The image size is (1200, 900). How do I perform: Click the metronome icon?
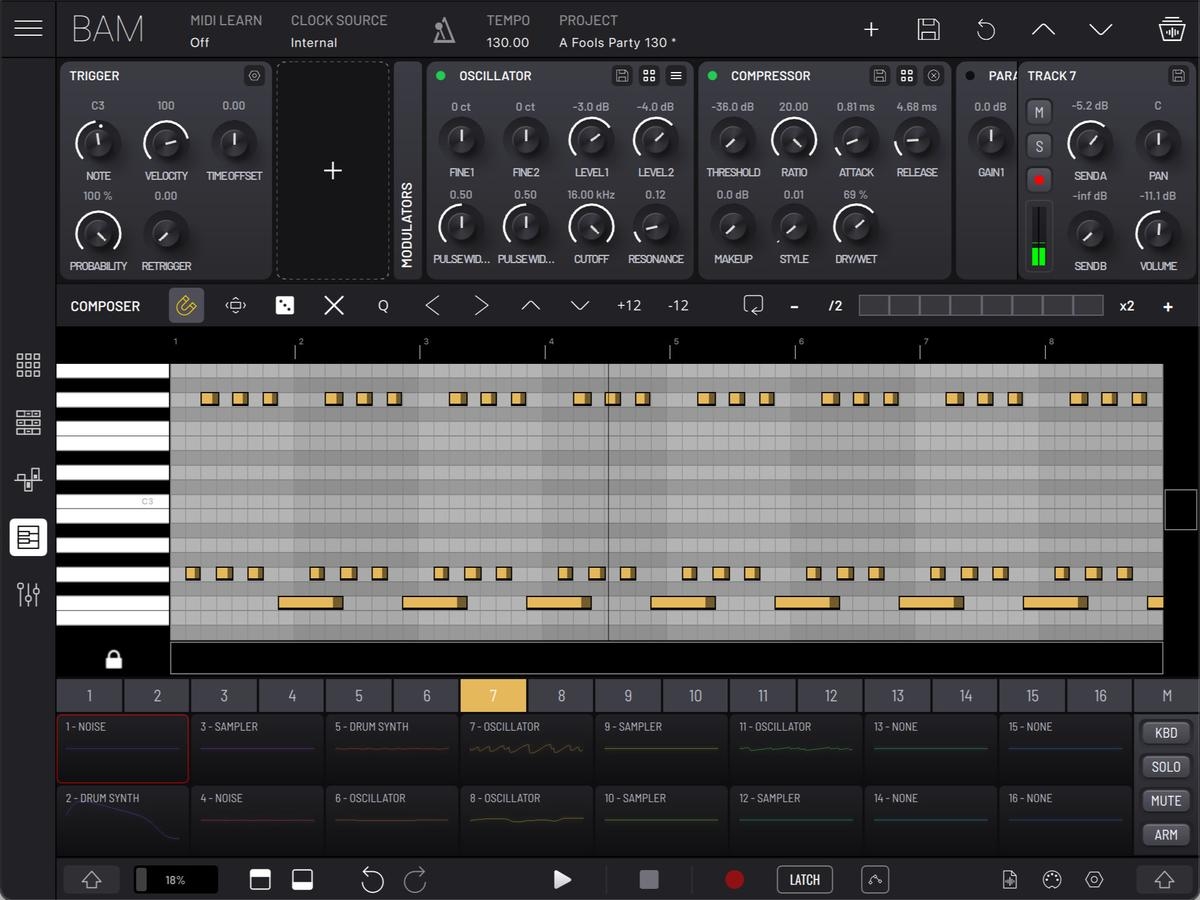[444, 31]
